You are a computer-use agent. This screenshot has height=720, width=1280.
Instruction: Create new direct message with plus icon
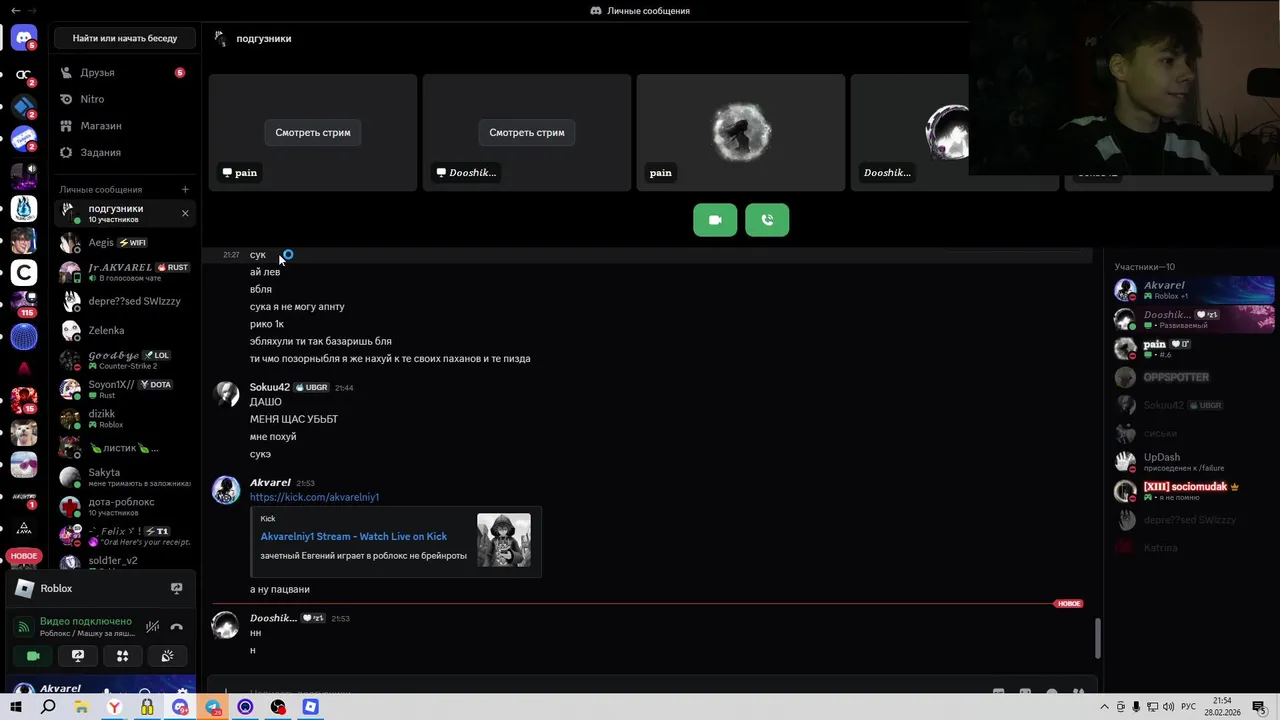click(185, 189)
